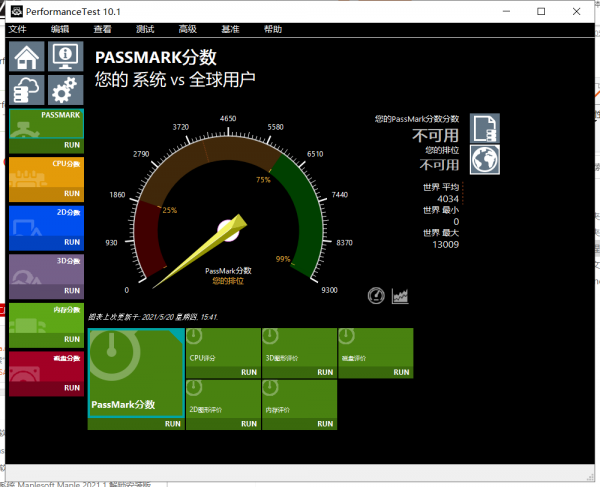Viewport: 600px width, 487px height.
Task: Select the CPU score tile in sidebar
Action: (x=46, y=172)
